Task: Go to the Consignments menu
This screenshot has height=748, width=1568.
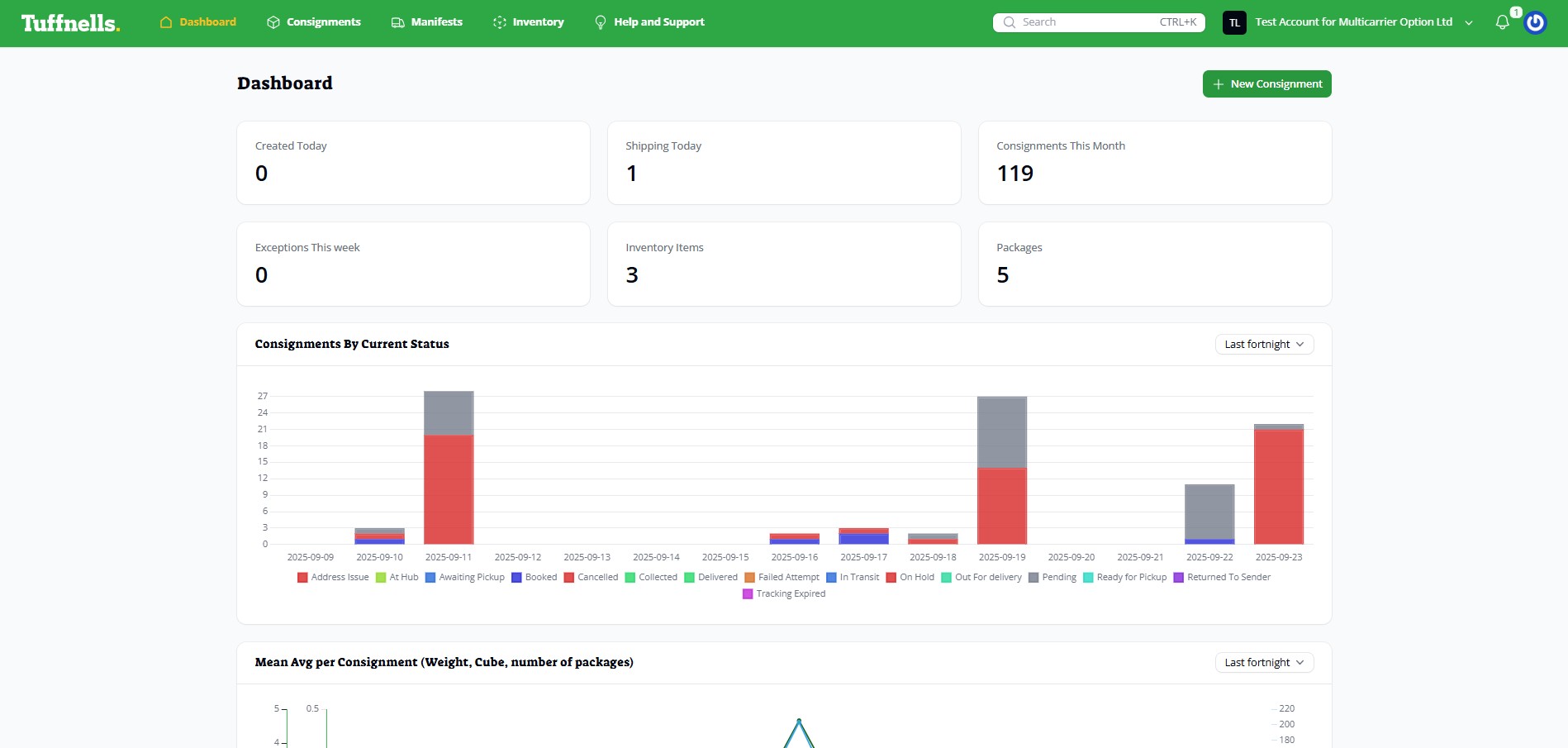Action: 323,22
